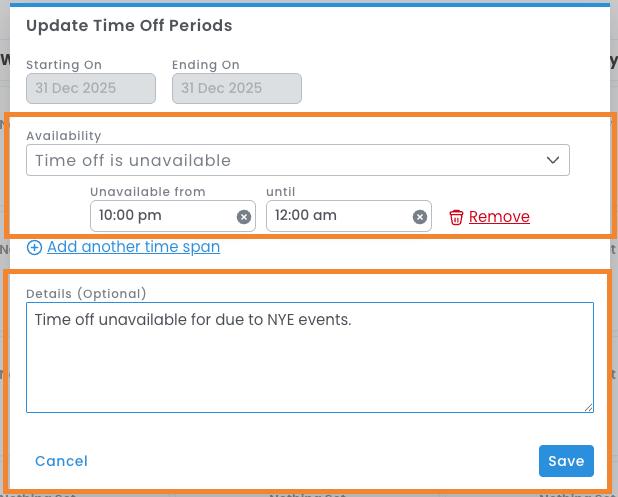
Task: Click the 'Availability' label
Action: (x=64, y=135)
